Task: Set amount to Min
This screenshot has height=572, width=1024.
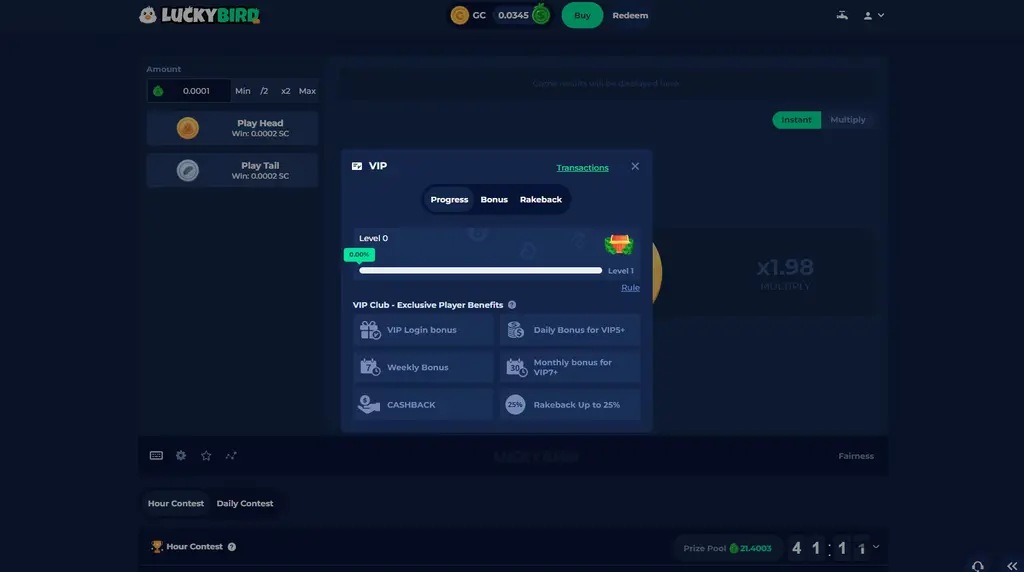Action: pos(243,91)
